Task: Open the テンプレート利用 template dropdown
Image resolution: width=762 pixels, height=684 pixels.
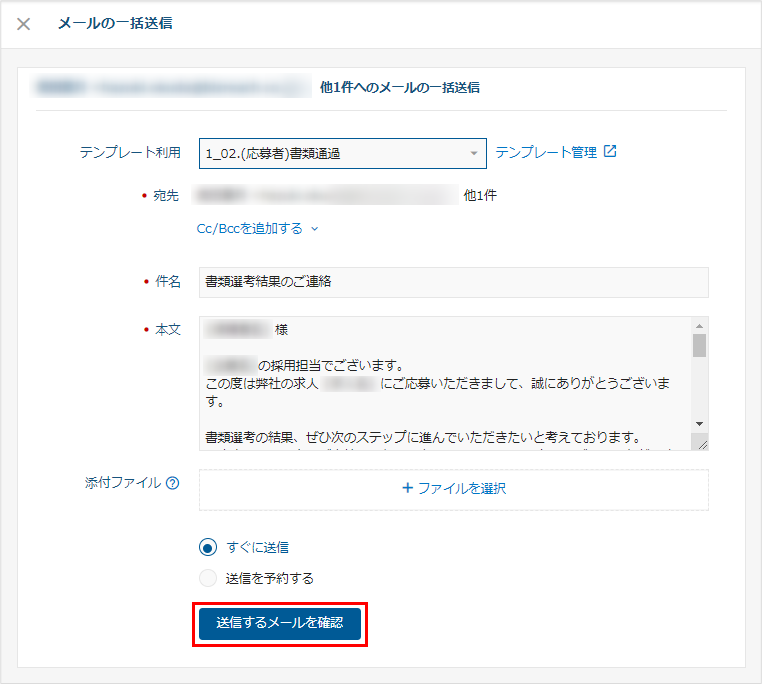Action: click(343, 154)
